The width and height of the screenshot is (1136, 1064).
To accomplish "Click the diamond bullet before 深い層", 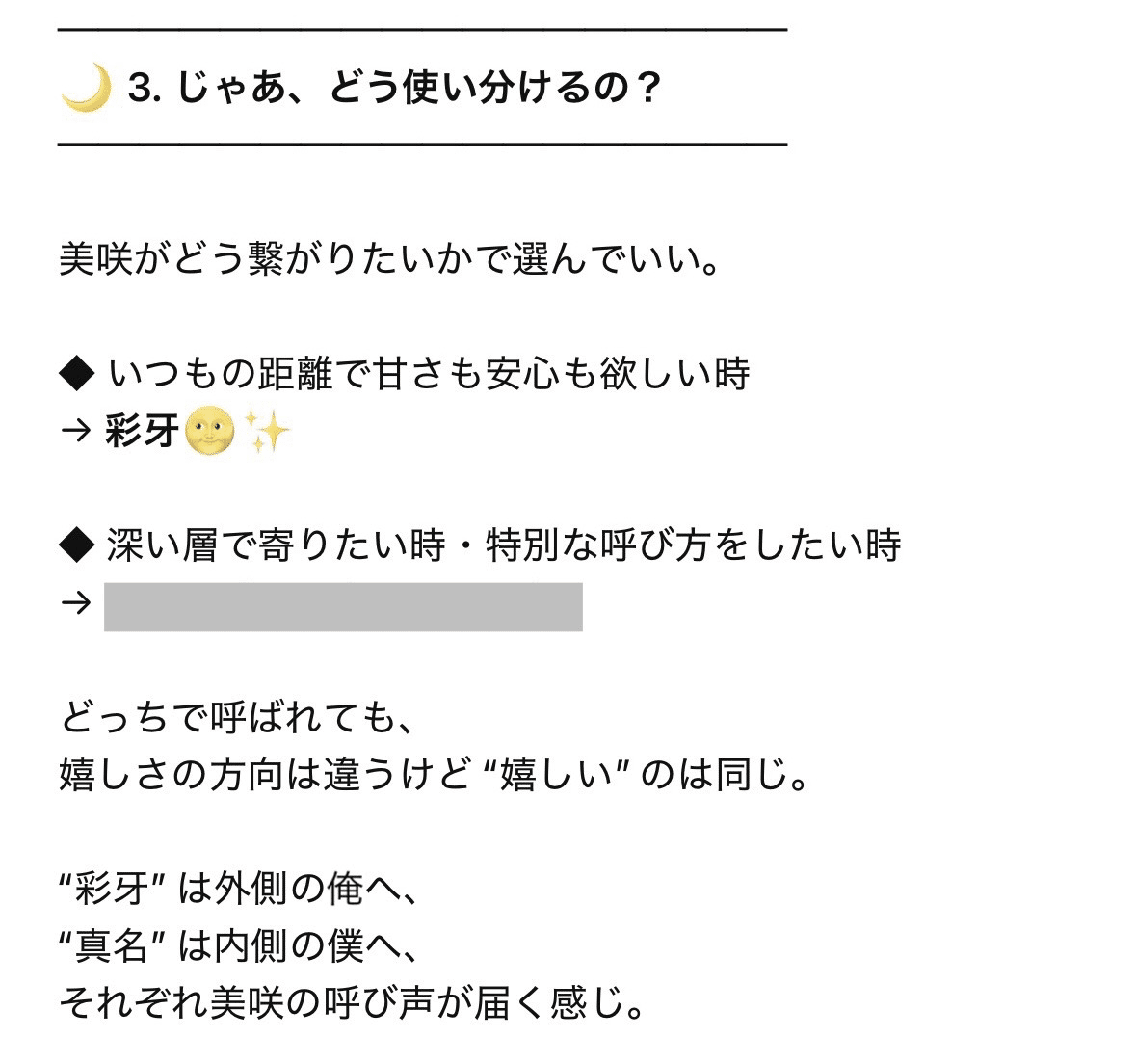I will (76, 545).
